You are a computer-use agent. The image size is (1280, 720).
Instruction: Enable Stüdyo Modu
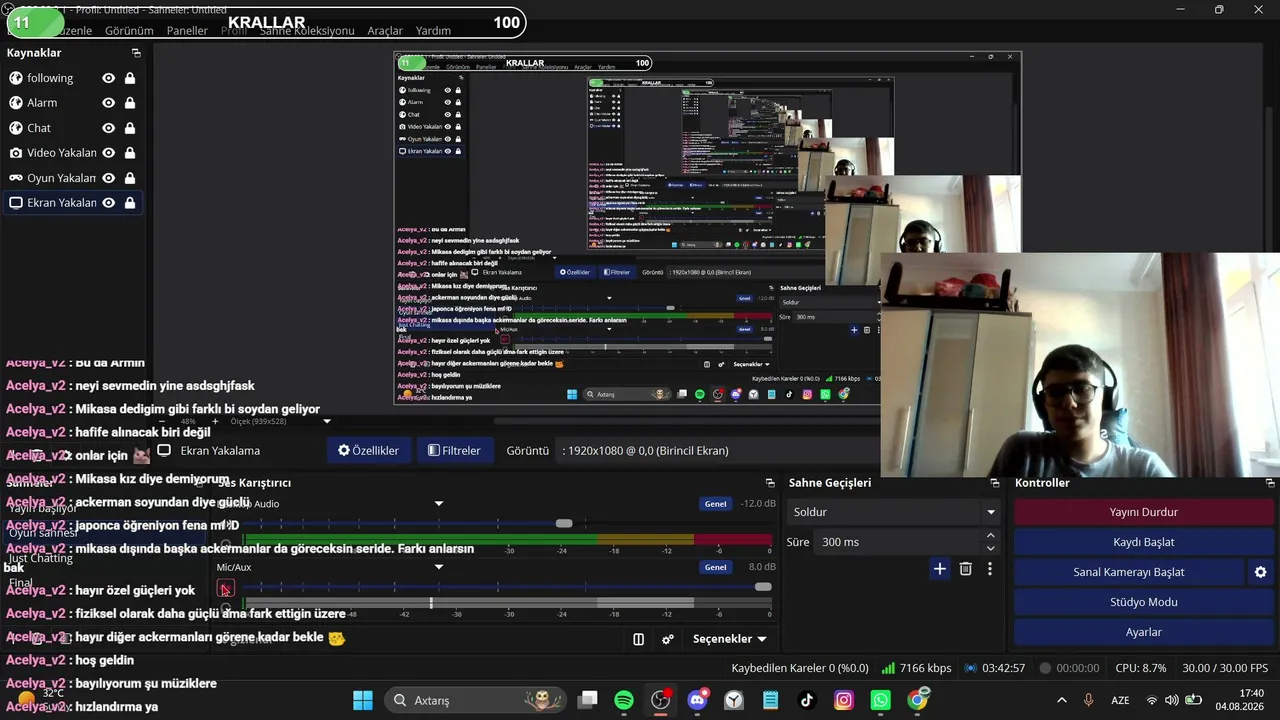pyautogui.click(x=1143, y=602)
